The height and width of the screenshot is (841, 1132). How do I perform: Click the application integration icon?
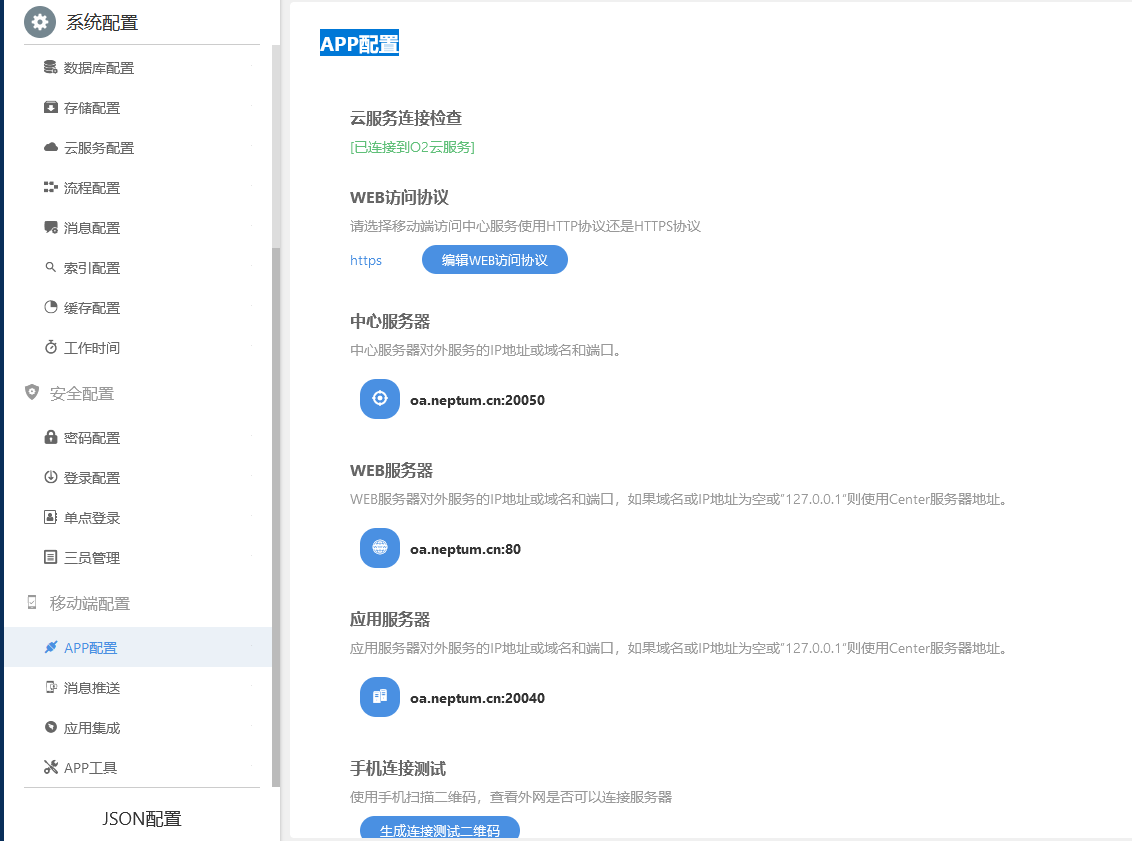tap(51, 727)
